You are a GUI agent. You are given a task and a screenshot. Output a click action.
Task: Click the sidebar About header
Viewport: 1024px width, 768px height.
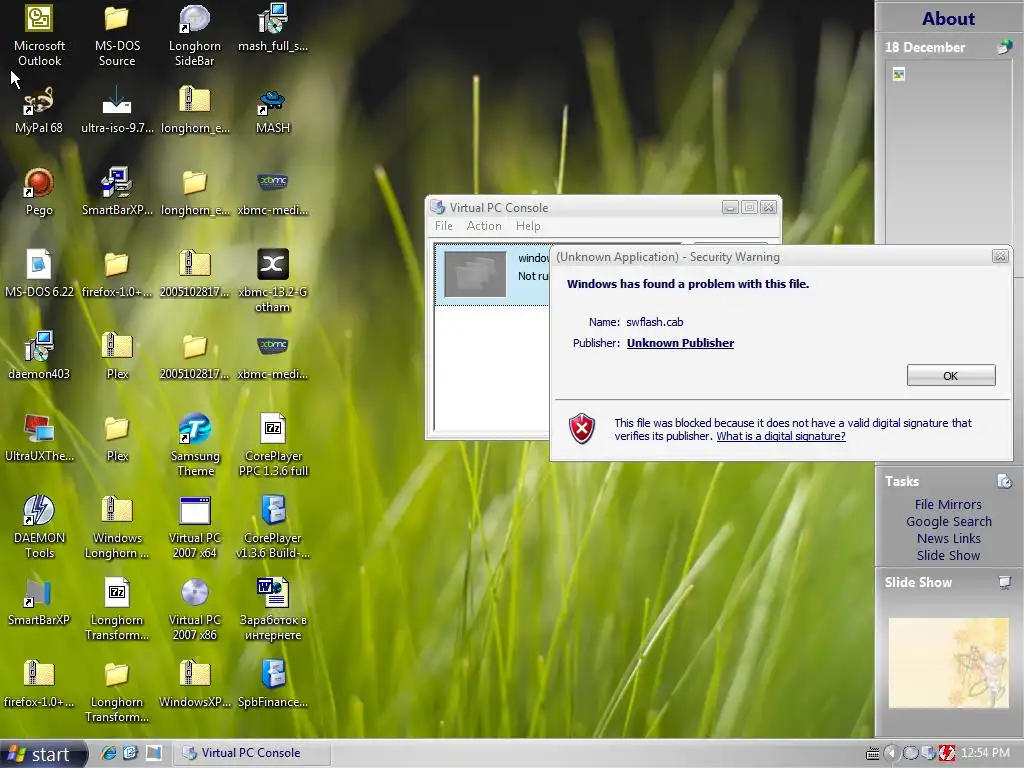(x=948, y=18)
